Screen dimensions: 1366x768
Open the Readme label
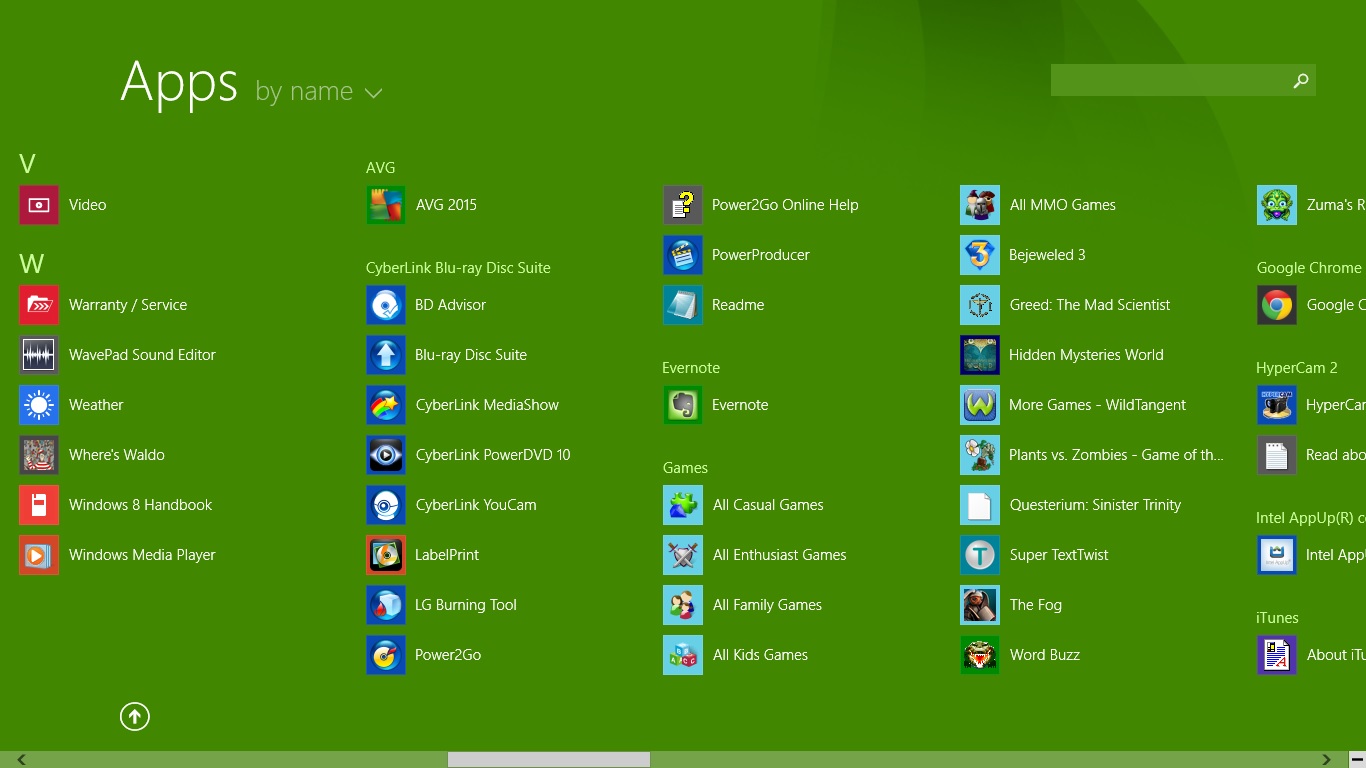(738, 305)
